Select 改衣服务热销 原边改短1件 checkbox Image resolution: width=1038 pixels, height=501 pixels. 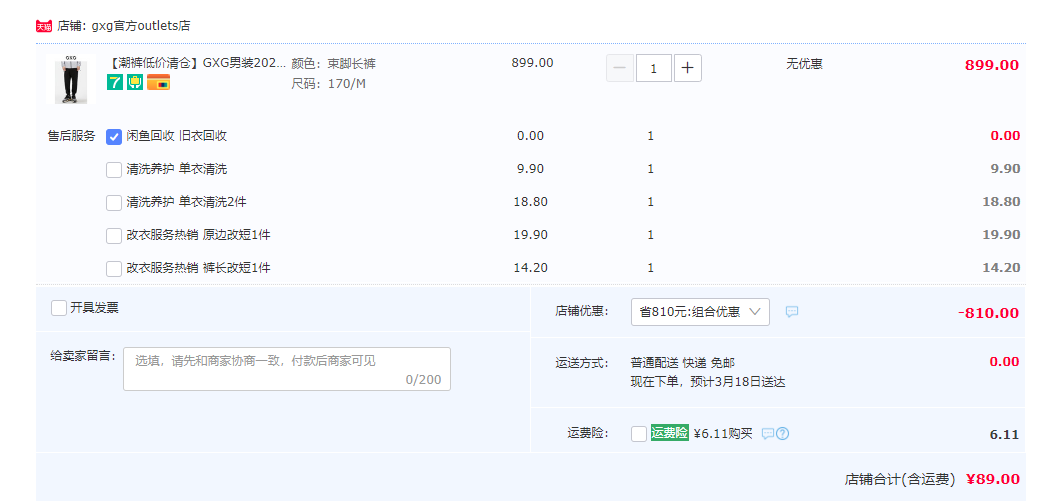pos(114,236)
